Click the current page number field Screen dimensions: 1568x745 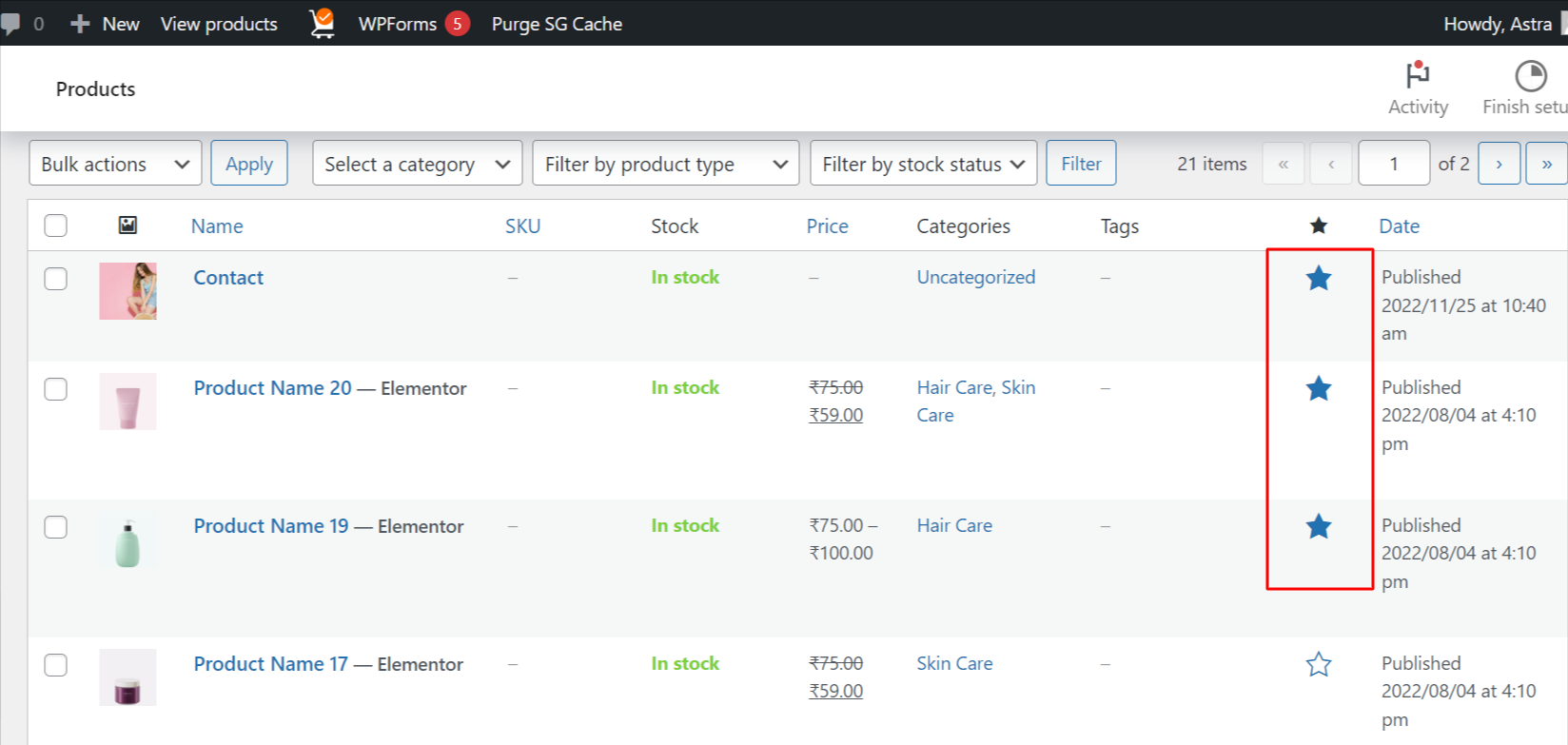[x=1393, y=164]
